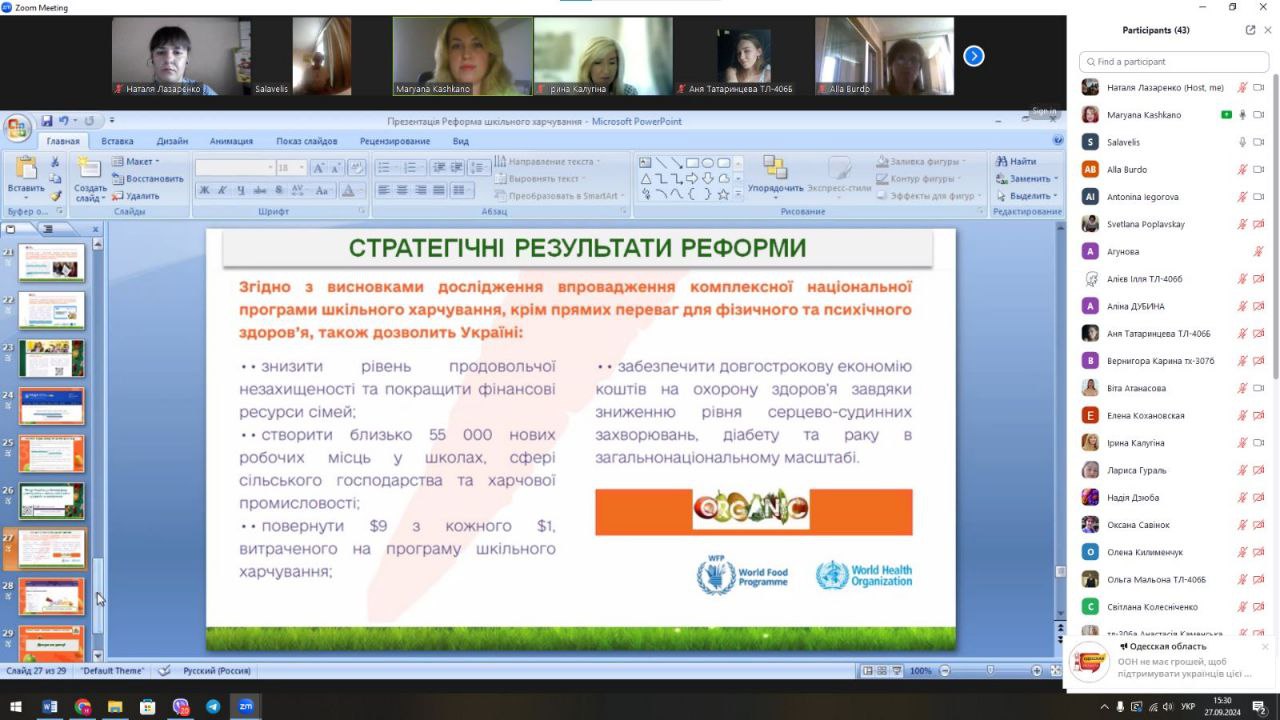The image size is (1280, 720).
Task: Open Telegram from the Windows taskbar
Action: click(213, 707)
